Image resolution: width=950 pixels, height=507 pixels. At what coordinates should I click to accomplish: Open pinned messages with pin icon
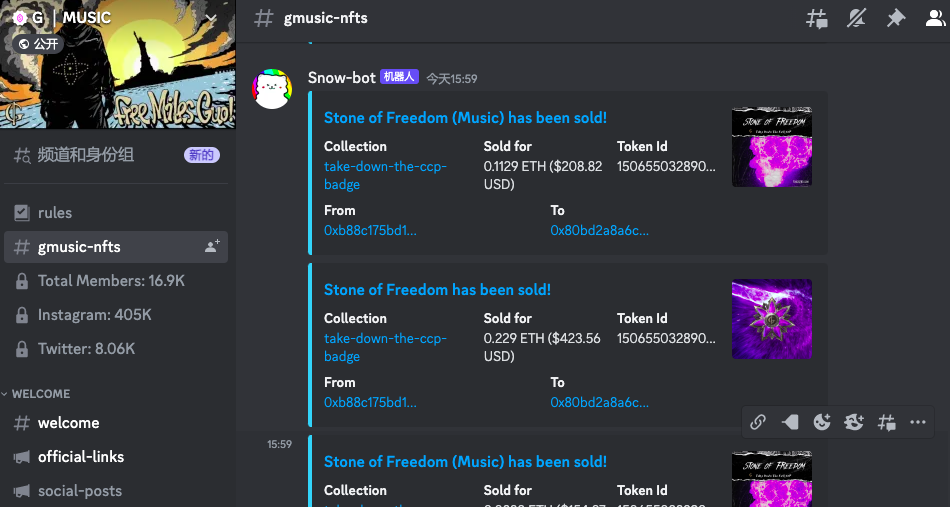click(895, 19)
